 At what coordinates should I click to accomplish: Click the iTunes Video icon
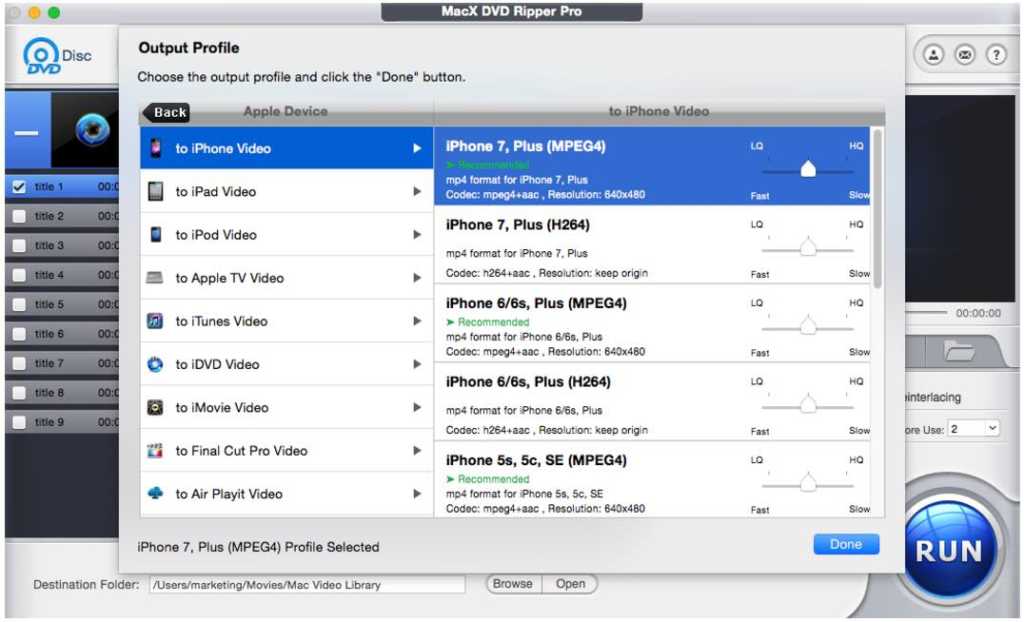pyautogui.click(x=155, y=321)
